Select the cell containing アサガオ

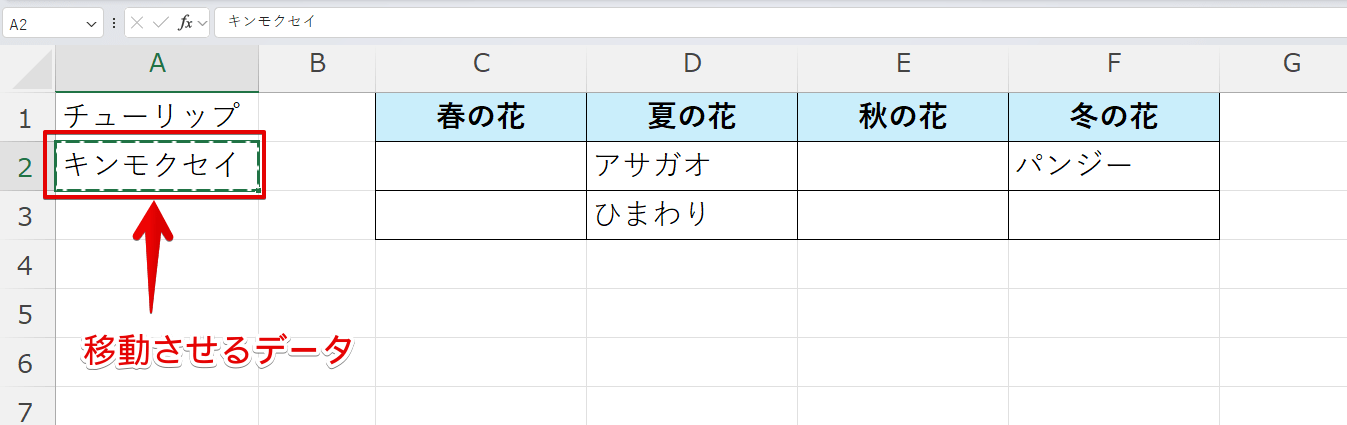point(692,166)
